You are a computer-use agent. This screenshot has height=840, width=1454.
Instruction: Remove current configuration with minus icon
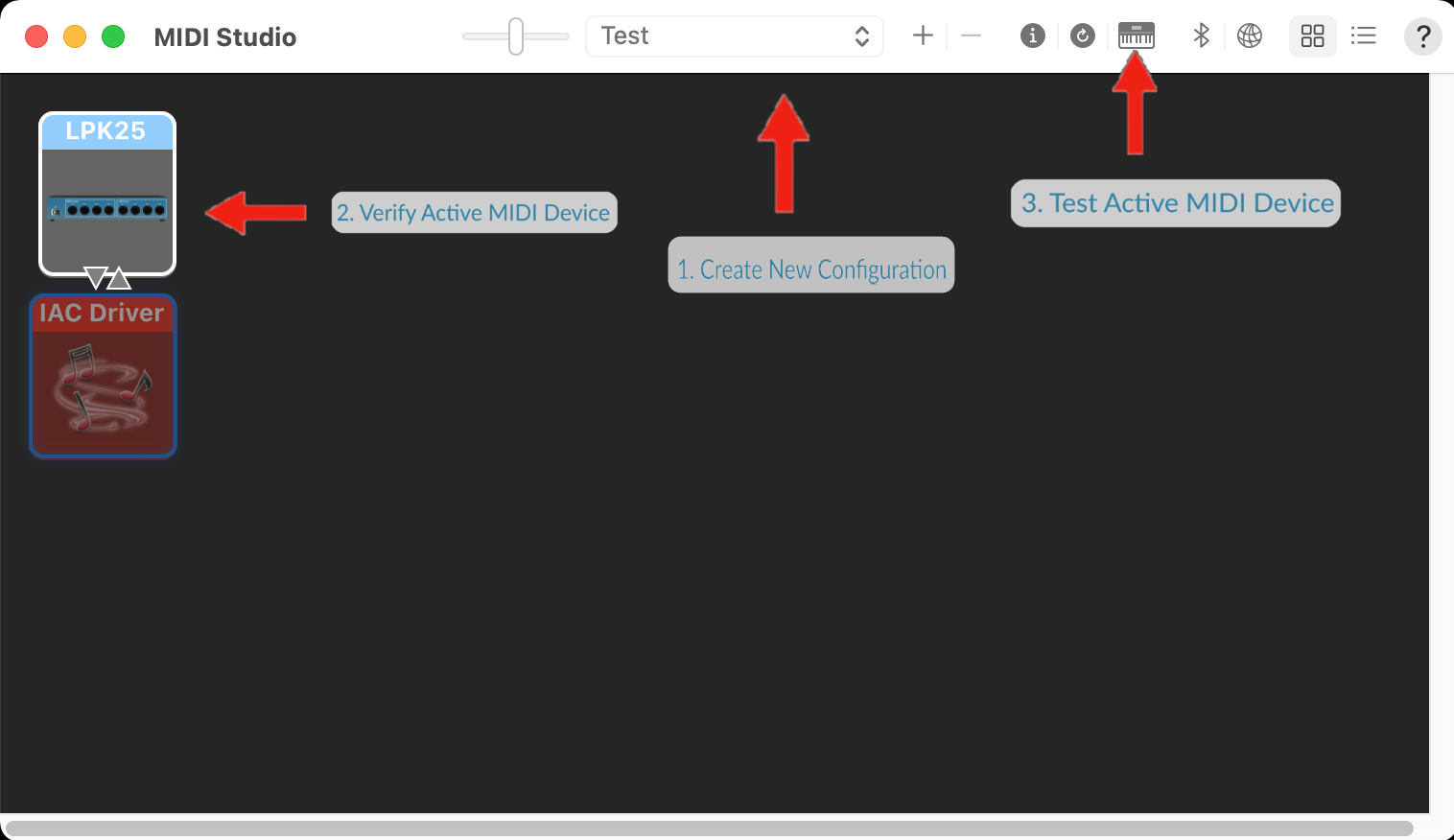click(x=972, y=35)
